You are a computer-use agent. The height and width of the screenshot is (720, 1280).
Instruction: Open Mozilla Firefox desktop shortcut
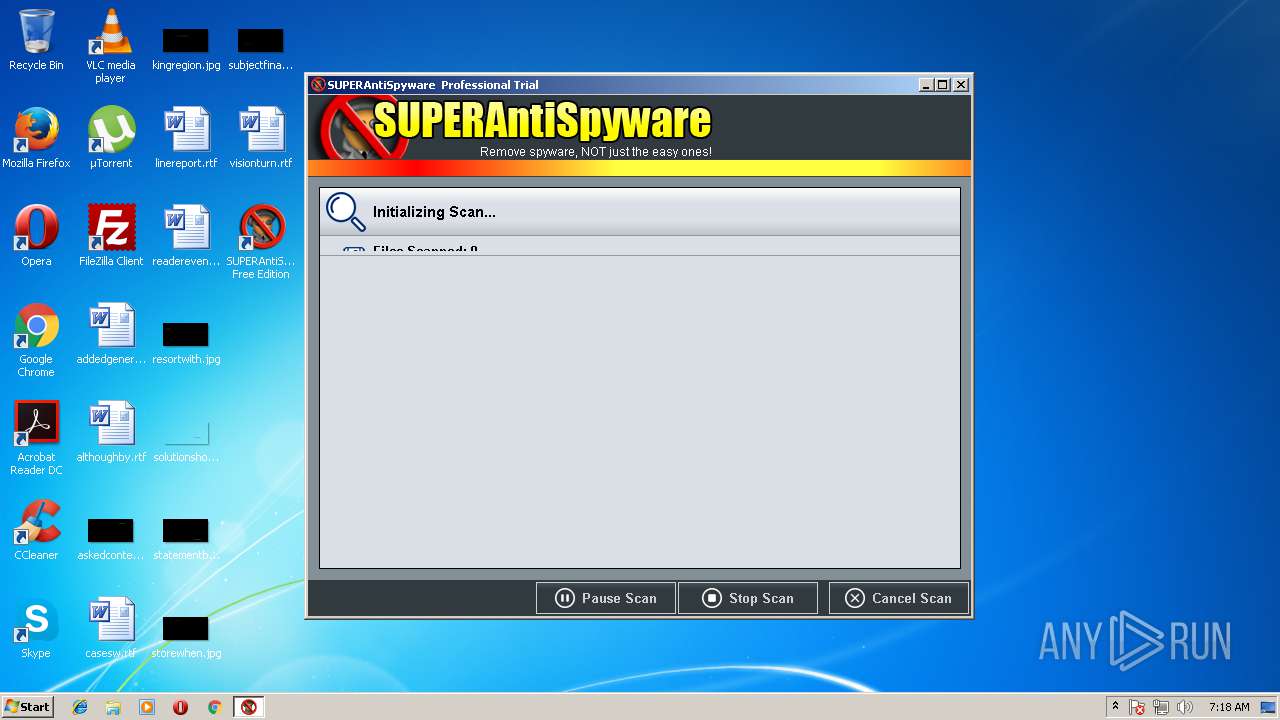(36, 138)
